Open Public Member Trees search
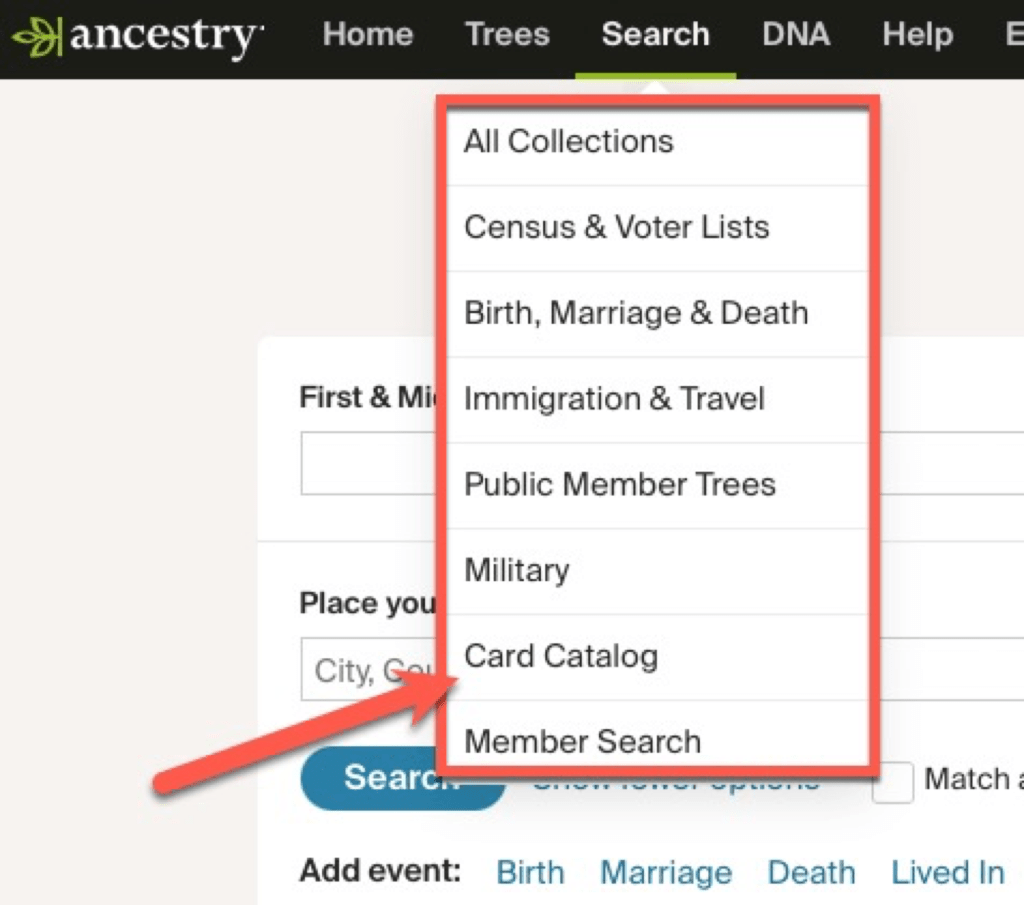 point(619,485)
